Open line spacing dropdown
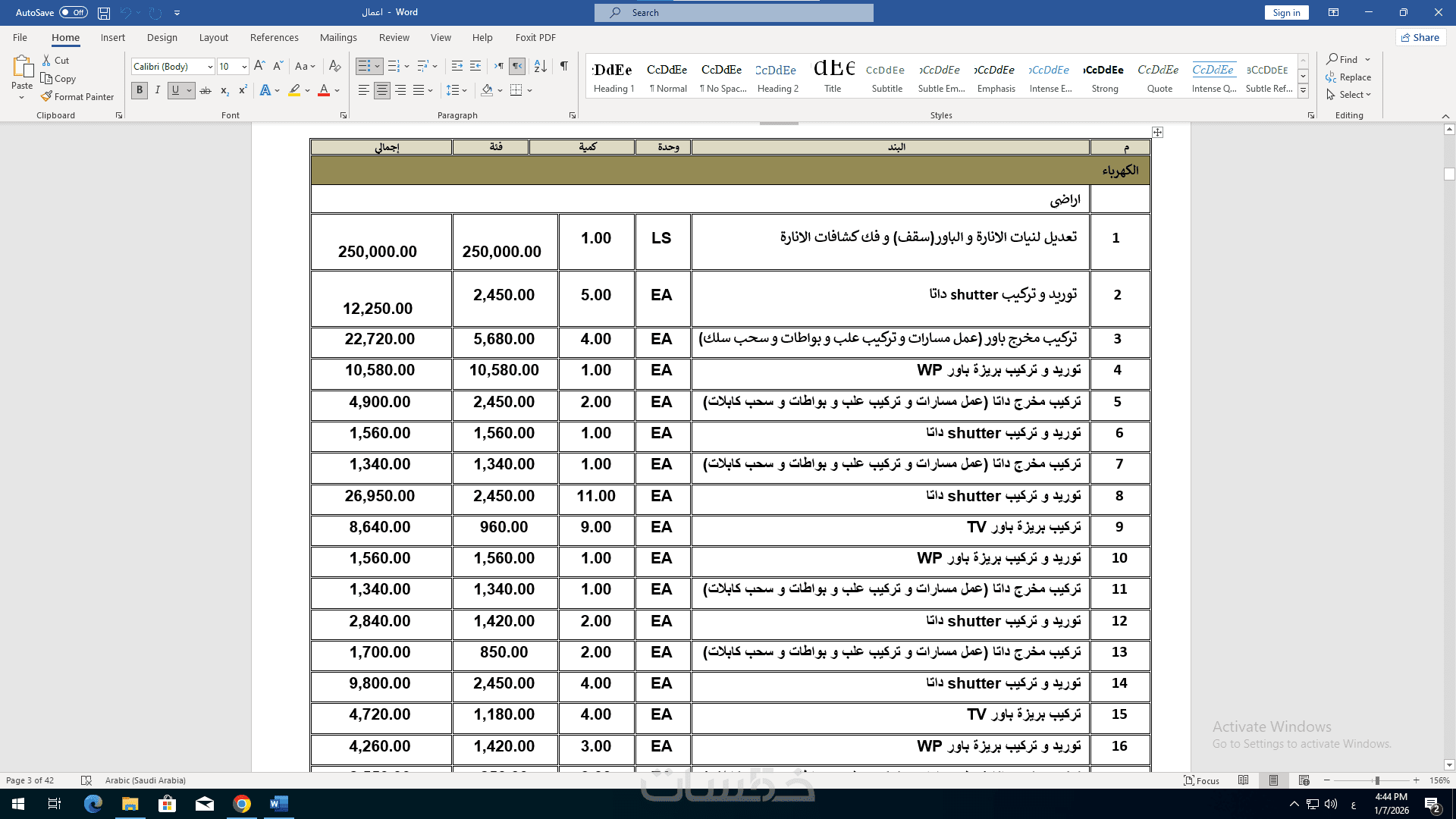This screenshot has width=1456, height=819. pyautogui.click(x=456, y=90)
